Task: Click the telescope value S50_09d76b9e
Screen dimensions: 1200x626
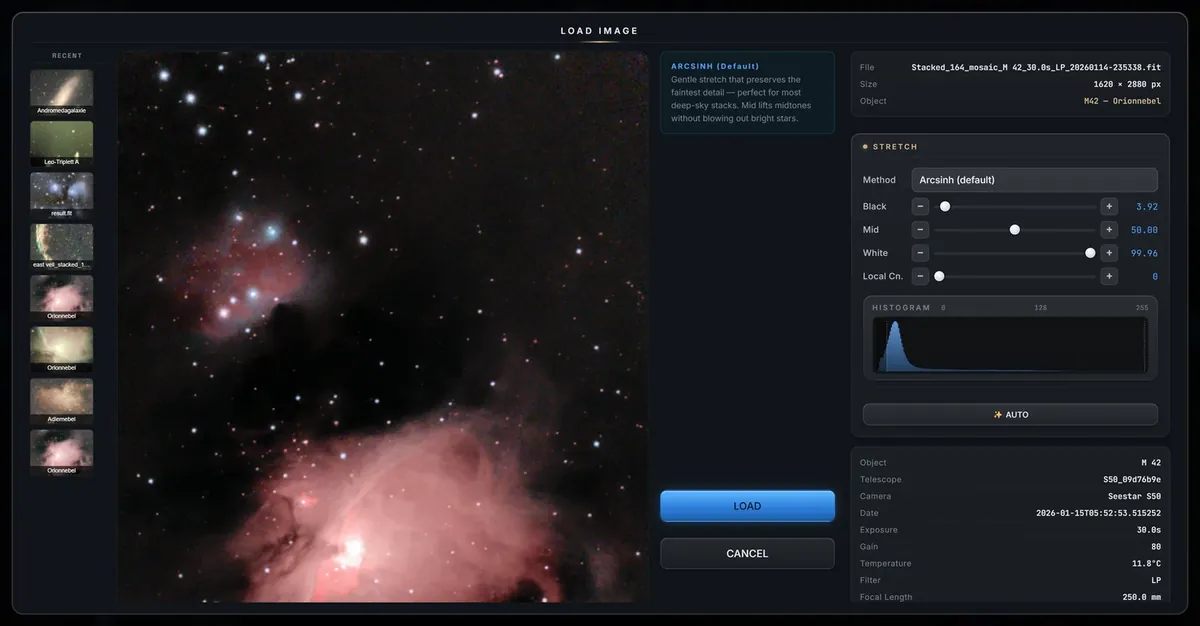Action: pyautogui.click(x=1131, y=479)
